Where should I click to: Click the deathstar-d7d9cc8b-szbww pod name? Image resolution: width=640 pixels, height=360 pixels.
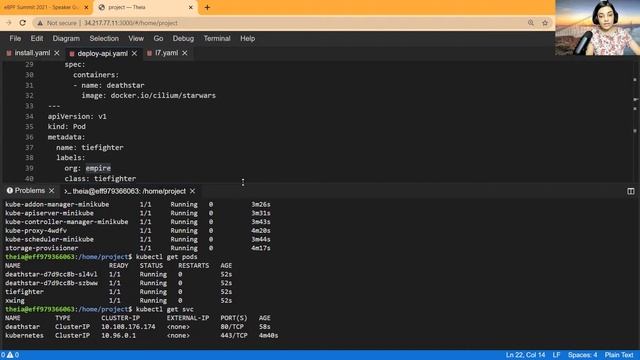point(51,283)
